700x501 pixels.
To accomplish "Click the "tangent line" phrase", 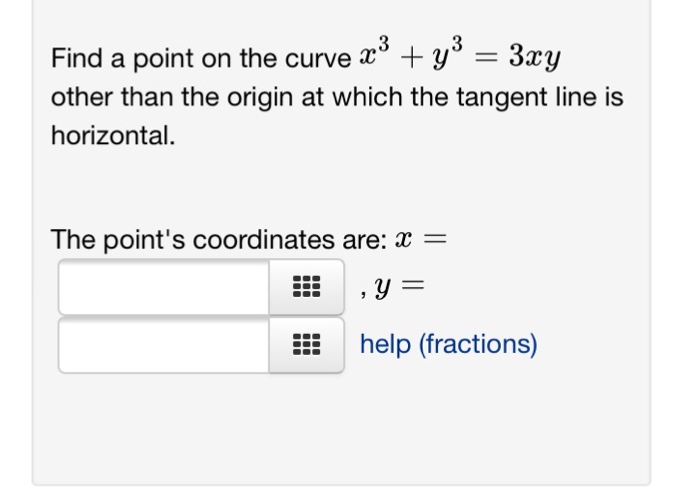I will tap(527, 97).
